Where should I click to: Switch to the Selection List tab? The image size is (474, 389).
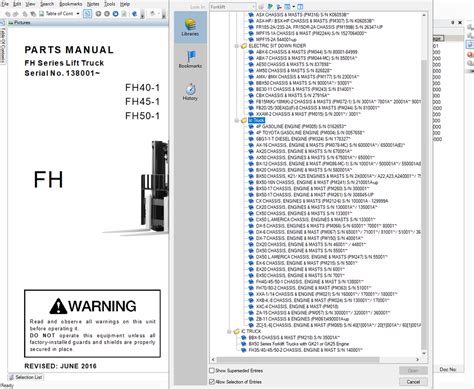point(26,377)
